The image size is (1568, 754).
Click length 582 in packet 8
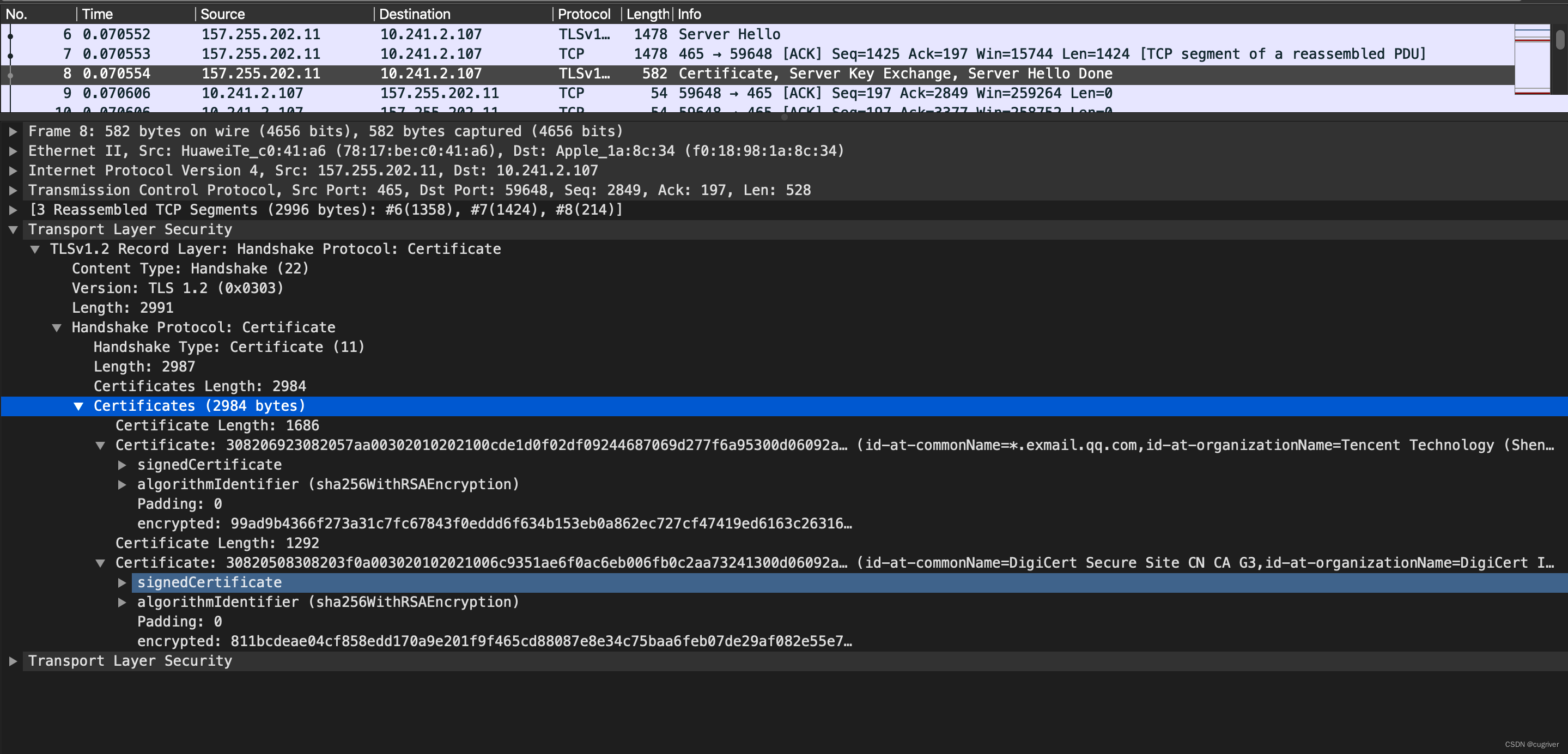tap(654, 74)
